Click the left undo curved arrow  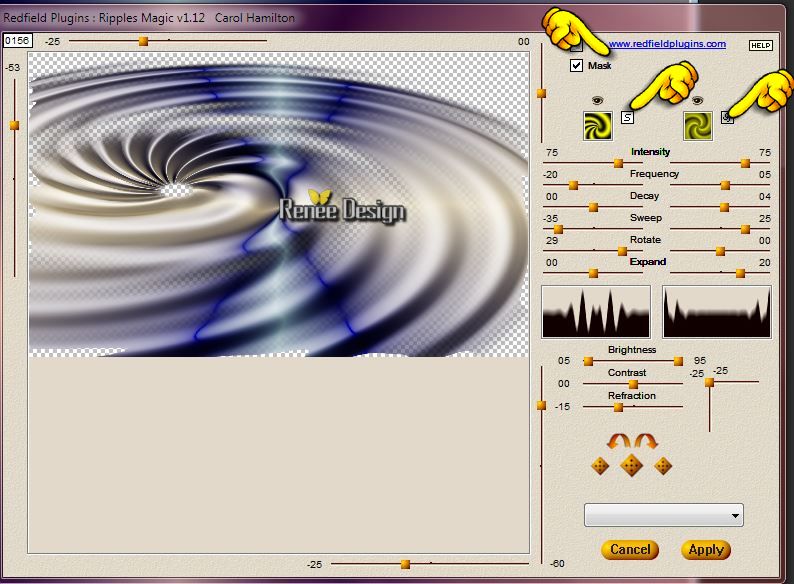(x=618, y=441)
